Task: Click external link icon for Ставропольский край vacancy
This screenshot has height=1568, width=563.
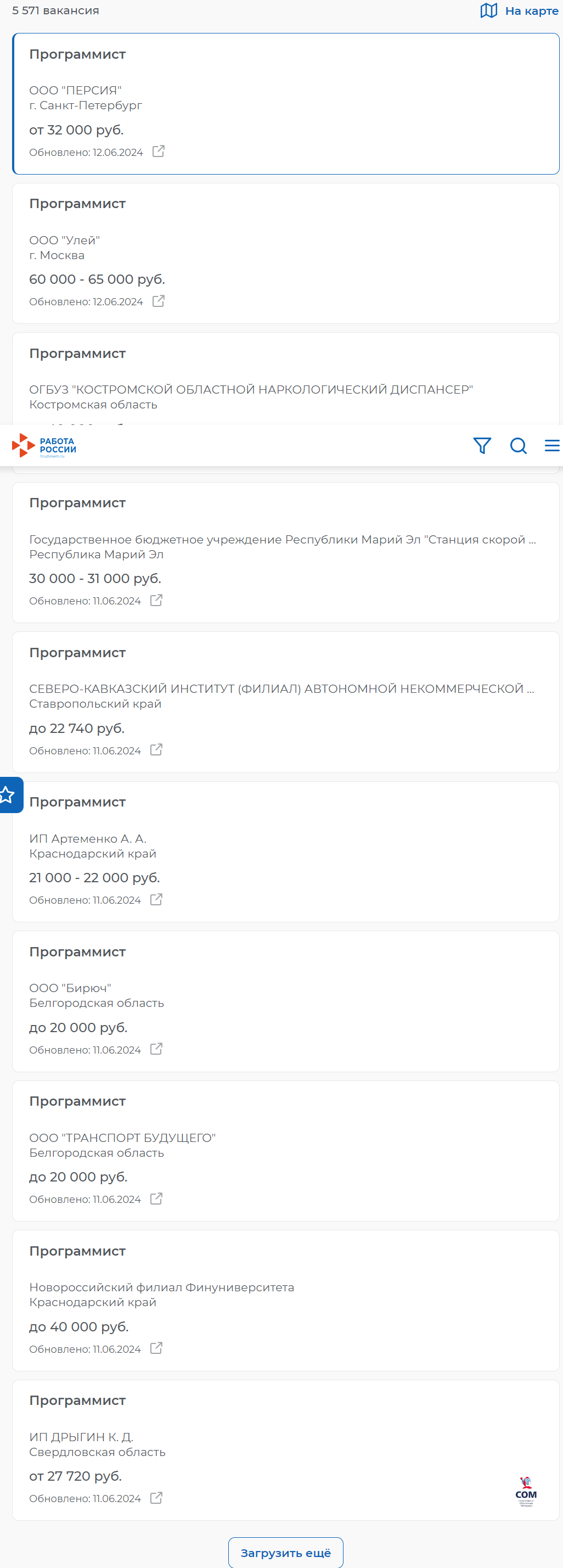Action: (x=156, y=749)
